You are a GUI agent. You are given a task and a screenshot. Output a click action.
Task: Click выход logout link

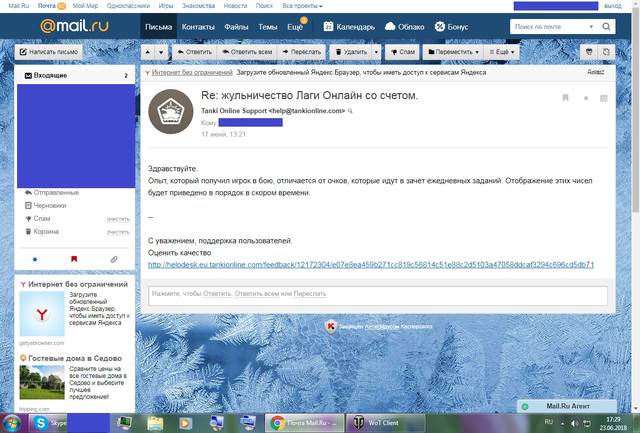pyautogui.click(x=613, y=6)
